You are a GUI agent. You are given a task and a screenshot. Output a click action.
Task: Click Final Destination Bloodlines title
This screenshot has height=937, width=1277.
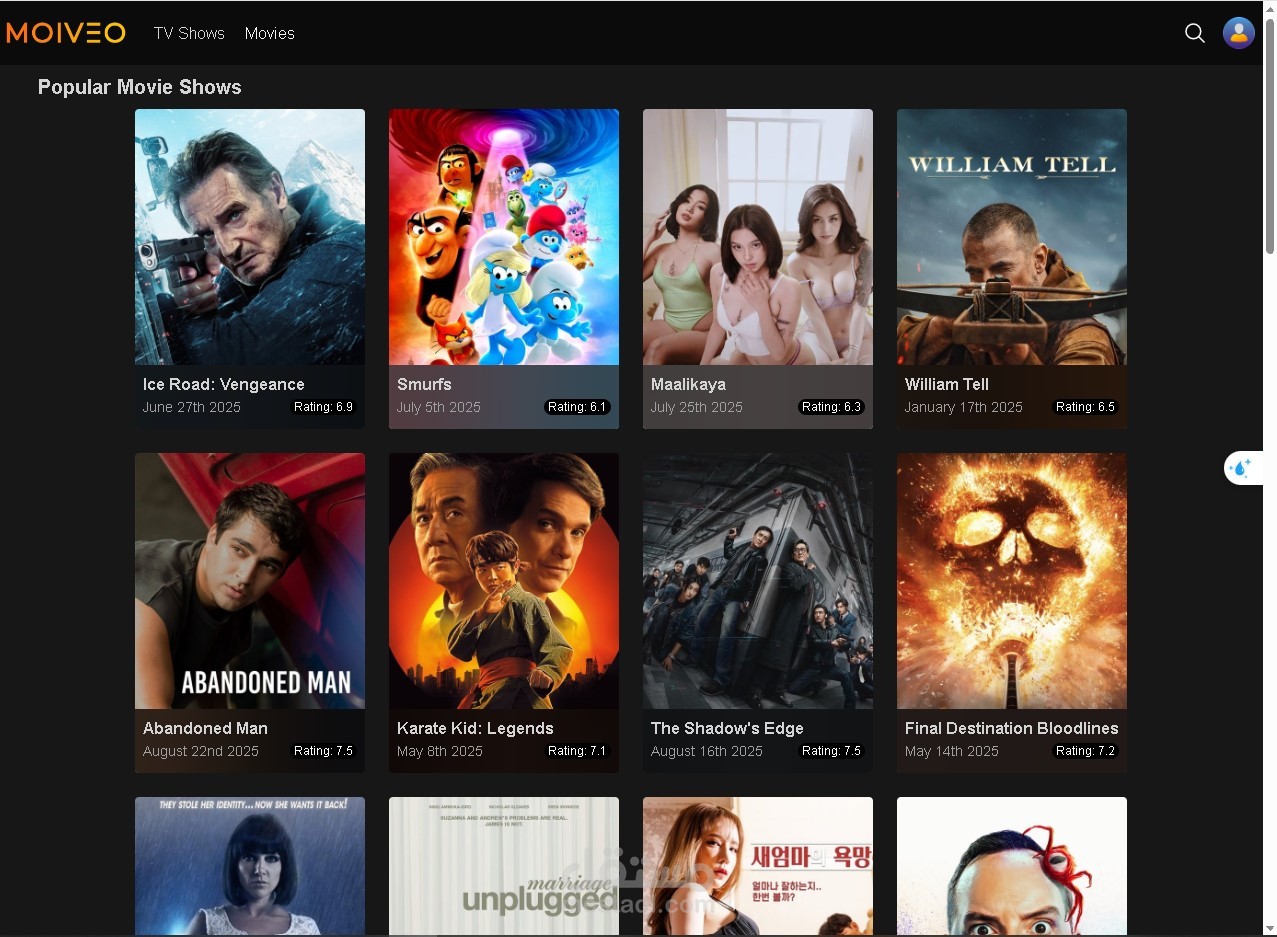(x=1012, y=728)
